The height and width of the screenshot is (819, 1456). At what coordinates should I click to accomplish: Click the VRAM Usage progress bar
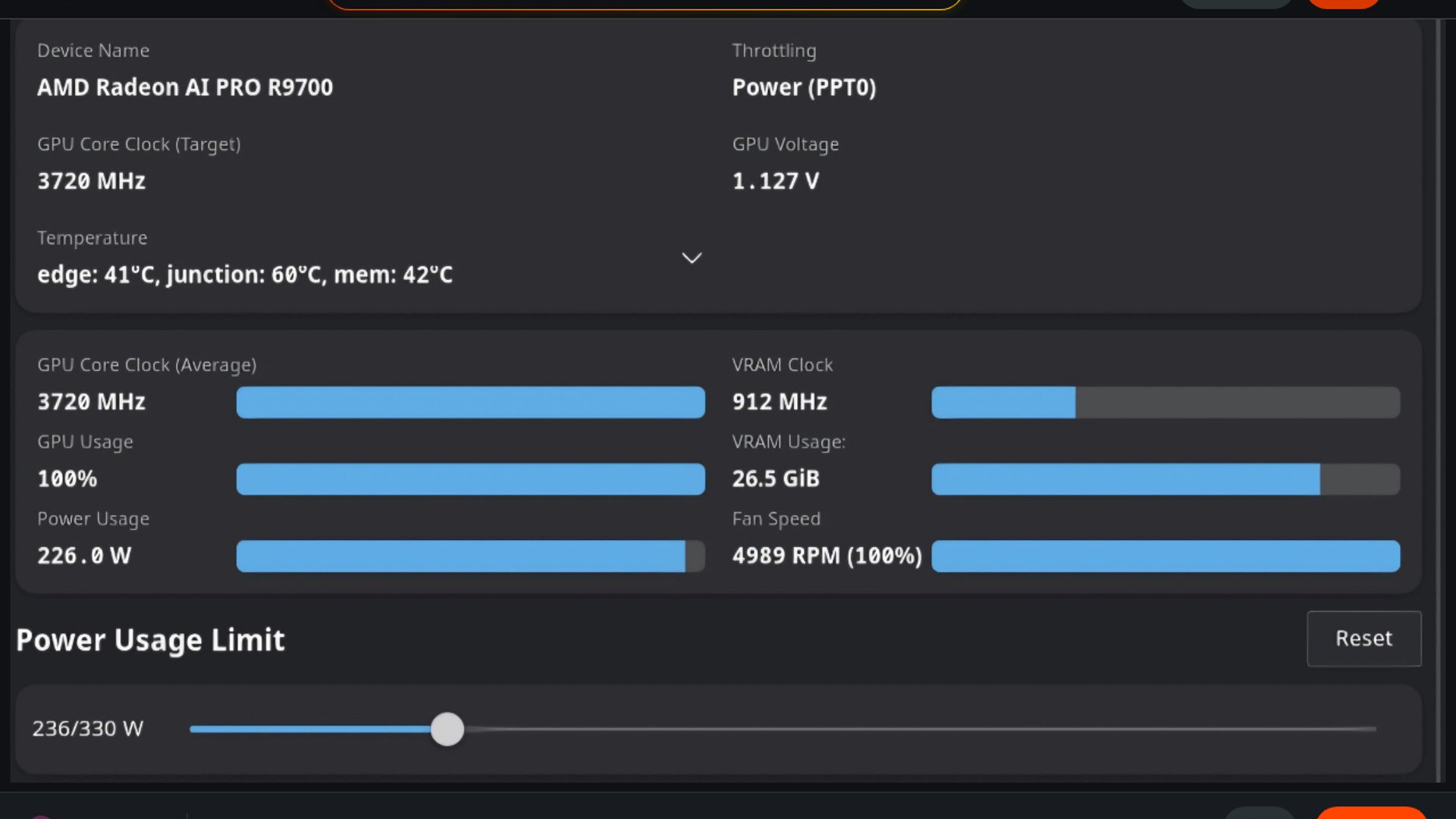pyautogui.click(x=1166, y=479)
